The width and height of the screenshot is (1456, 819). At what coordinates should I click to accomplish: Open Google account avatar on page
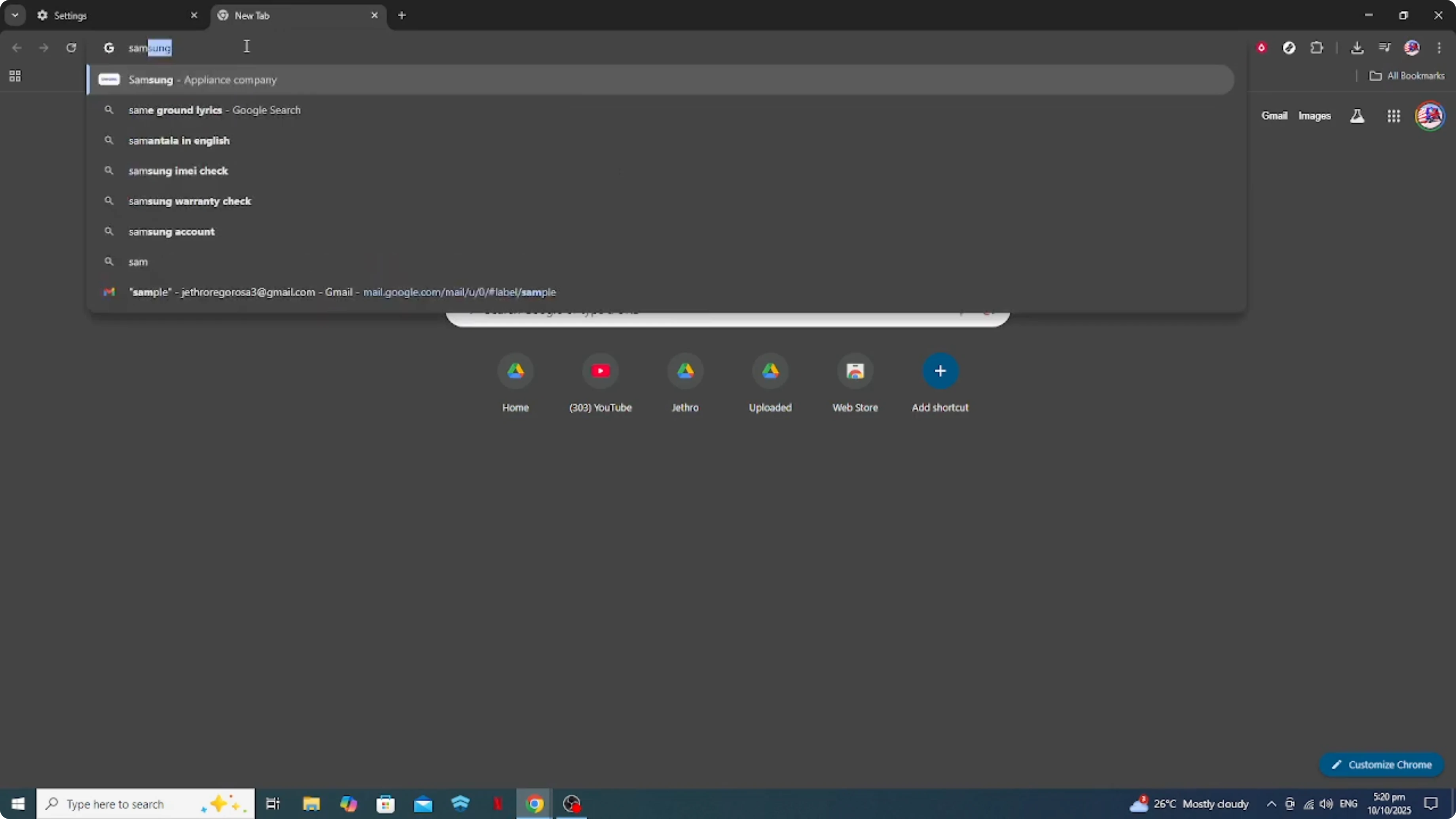click(x=1430, y=116)
